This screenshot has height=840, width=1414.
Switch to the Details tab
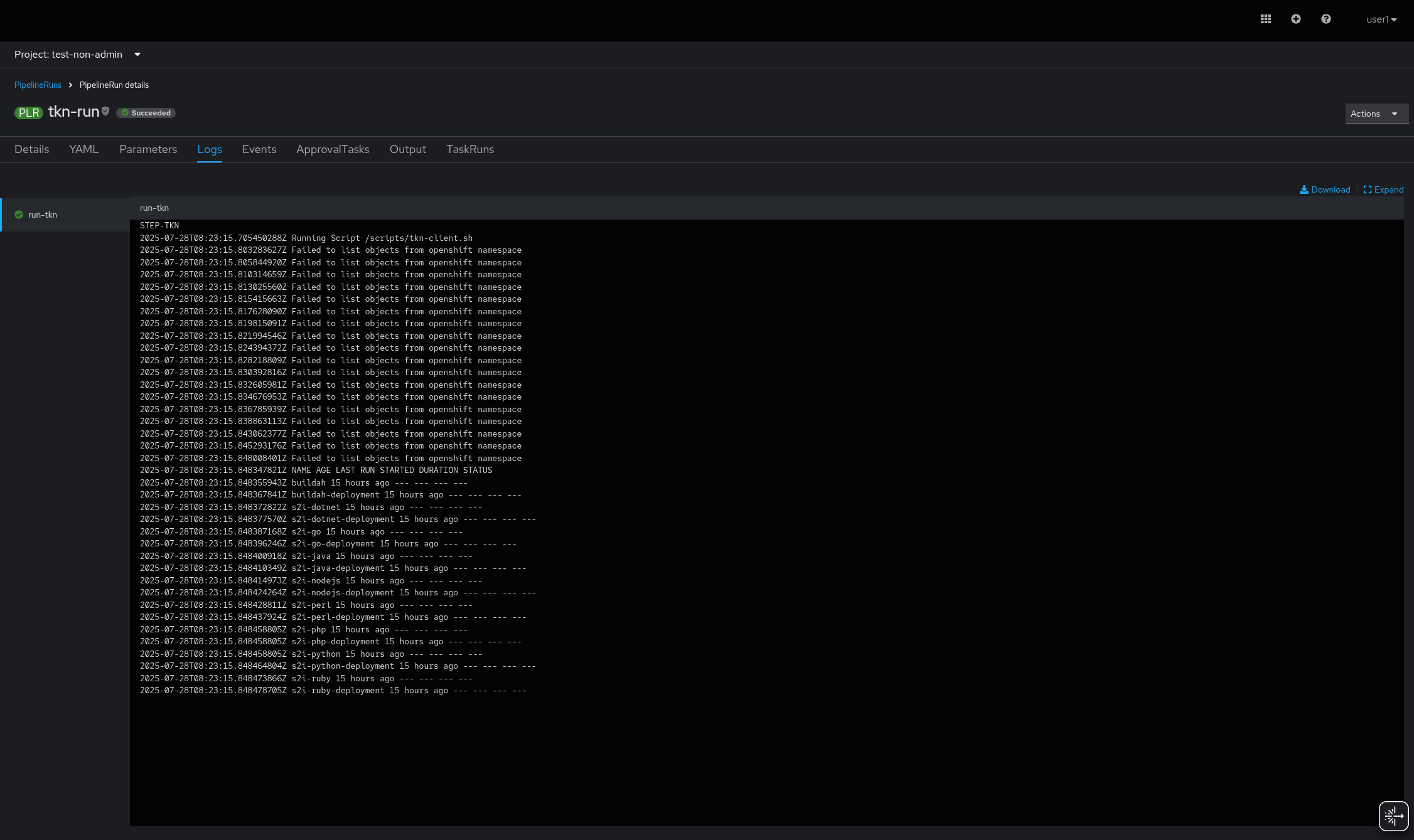(x=31, y=149)
